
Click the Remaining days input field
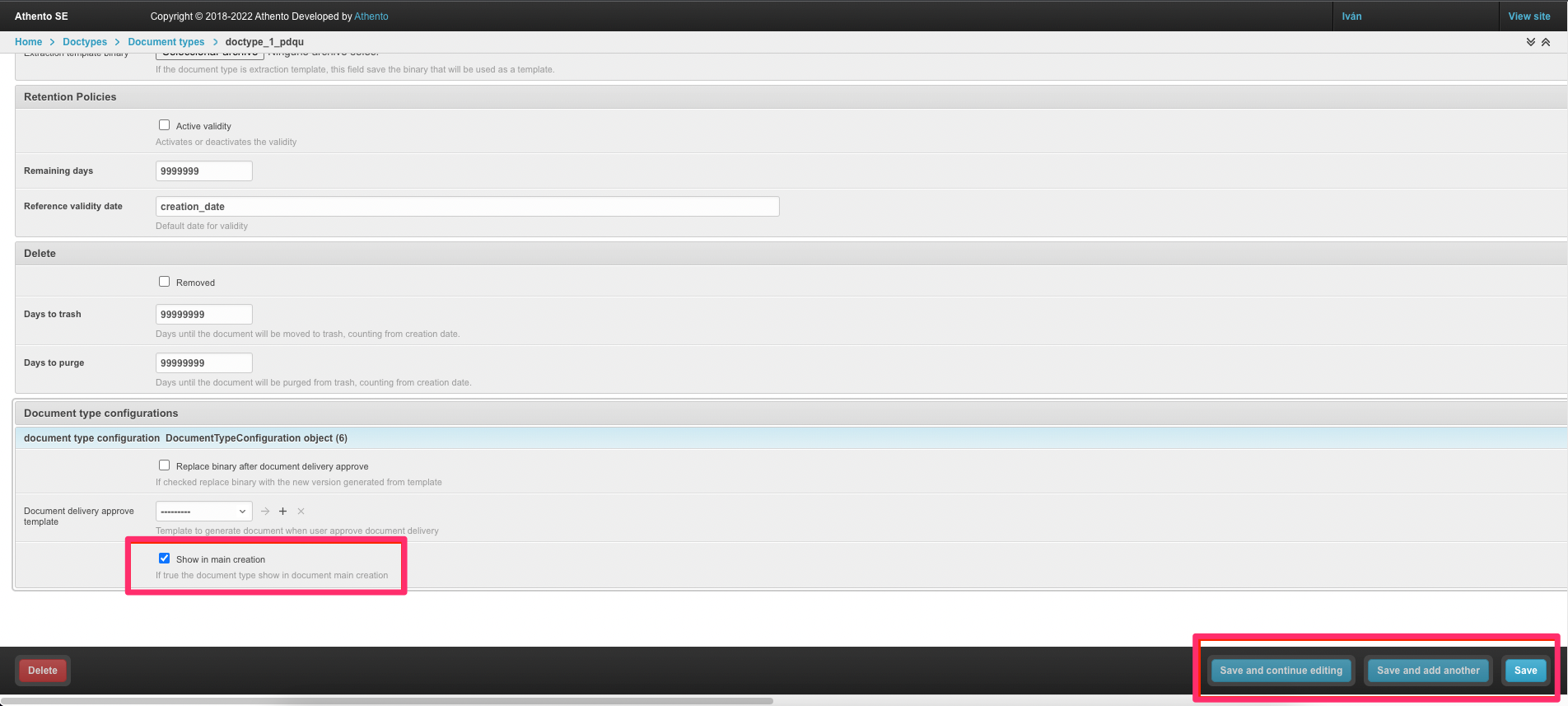pyautogui.click(x=203, y=171)
